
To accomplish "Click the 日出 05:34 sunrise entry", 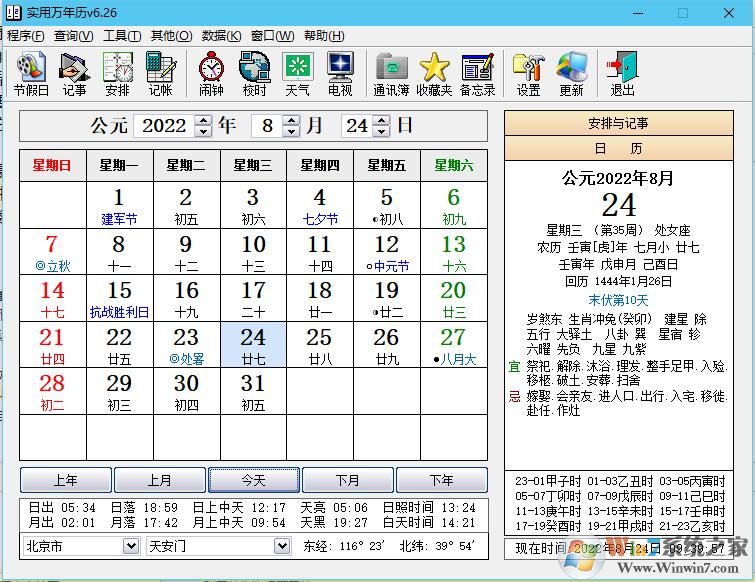I will pyautogui.click(x=62, y=507).
